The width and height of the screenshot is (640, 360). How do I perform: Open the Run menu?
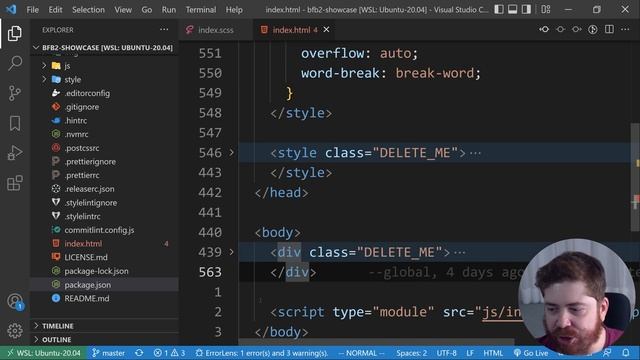[169, 10]
